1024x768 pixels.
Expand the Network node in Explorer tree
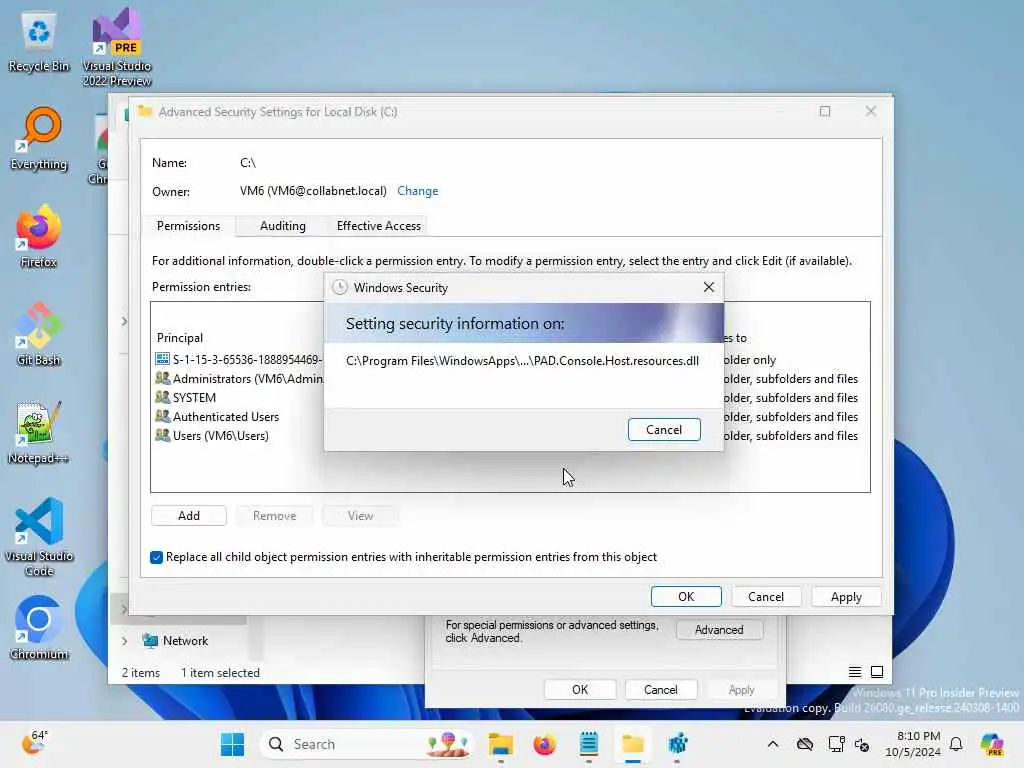(x=124, y=641)
